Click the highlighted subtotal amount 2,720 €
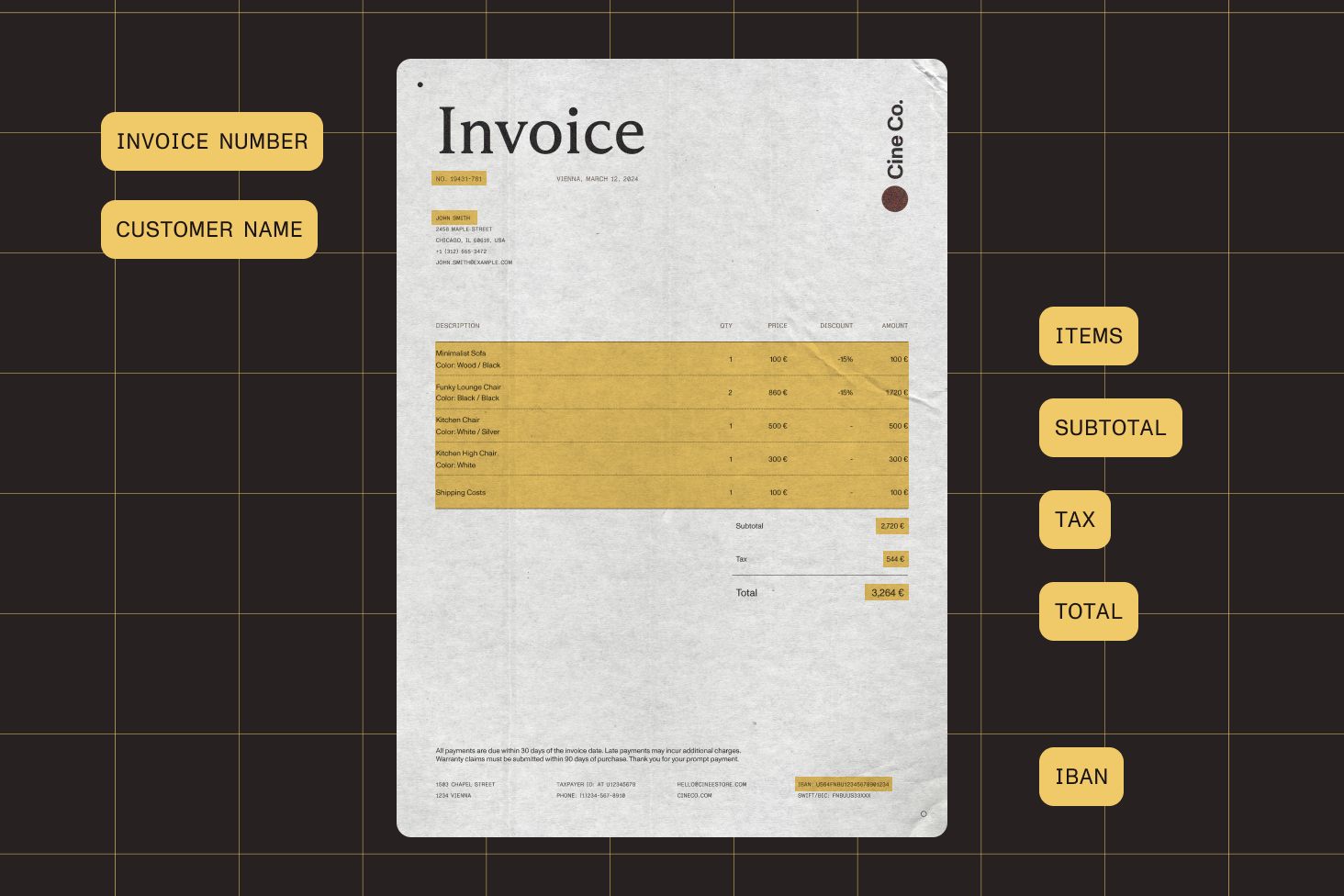 point(891,526)
